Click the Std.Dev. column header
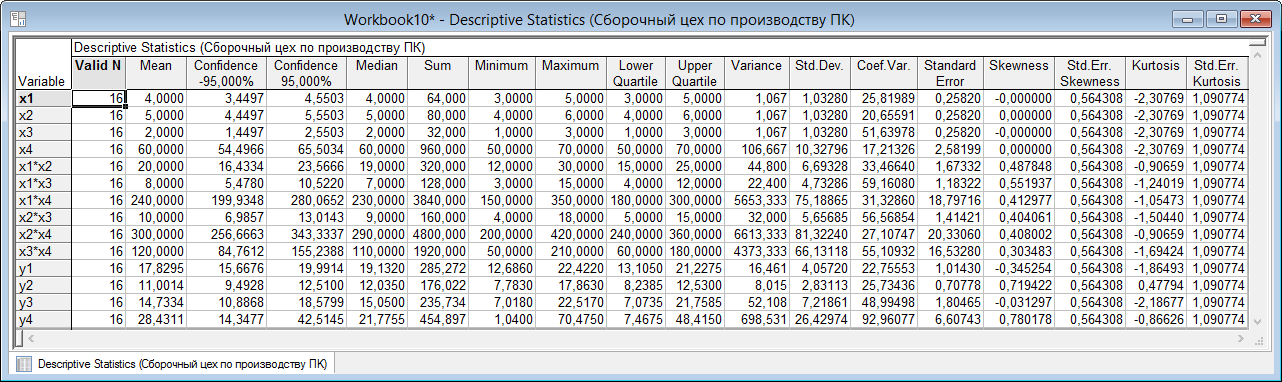This screenshot has height=382, width=1282. tap(819, 73)
